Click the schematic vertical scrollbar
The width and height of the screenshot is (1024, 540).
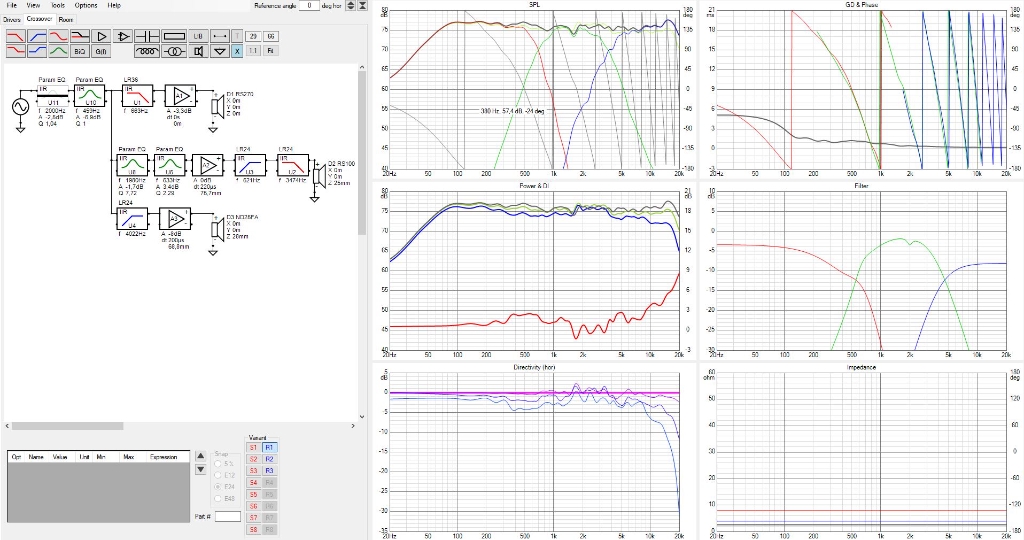click(x=362, y=150)
